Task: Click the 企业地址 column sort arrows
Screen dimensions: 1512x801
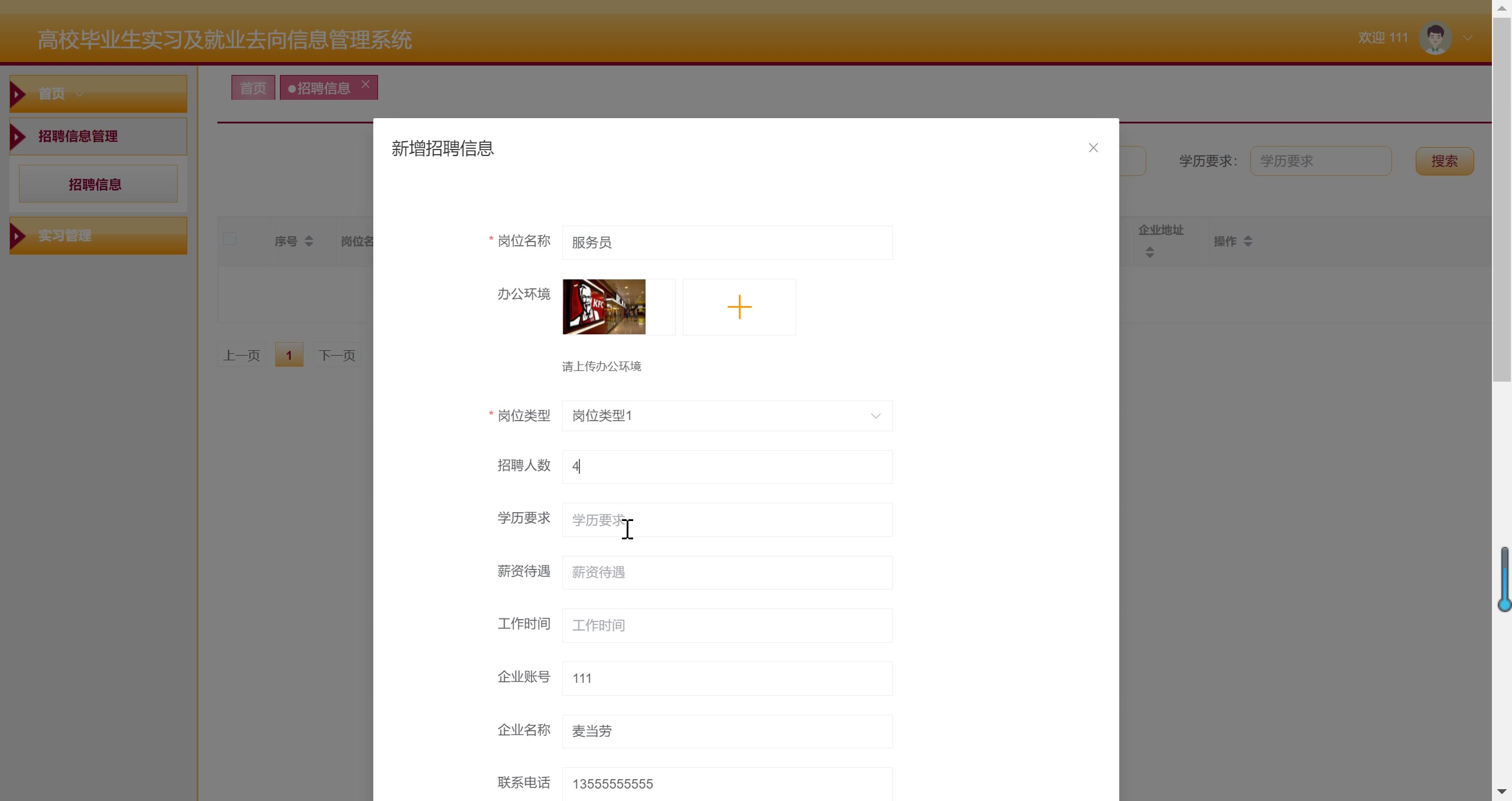Action: (1149, 252)
